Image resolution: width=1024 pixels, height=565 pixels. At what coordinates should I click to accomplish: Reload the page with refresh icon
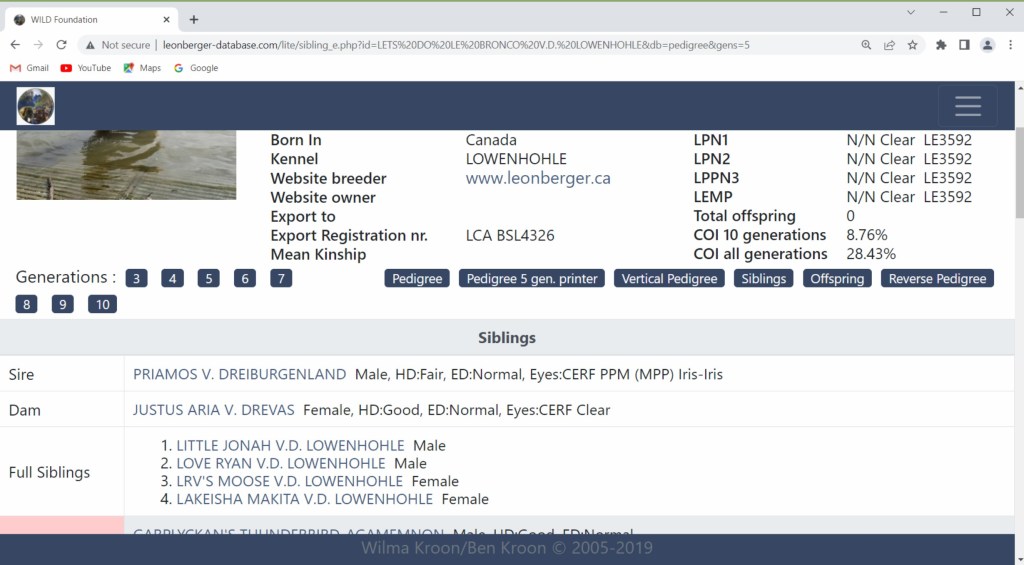[x=61, y=44]
